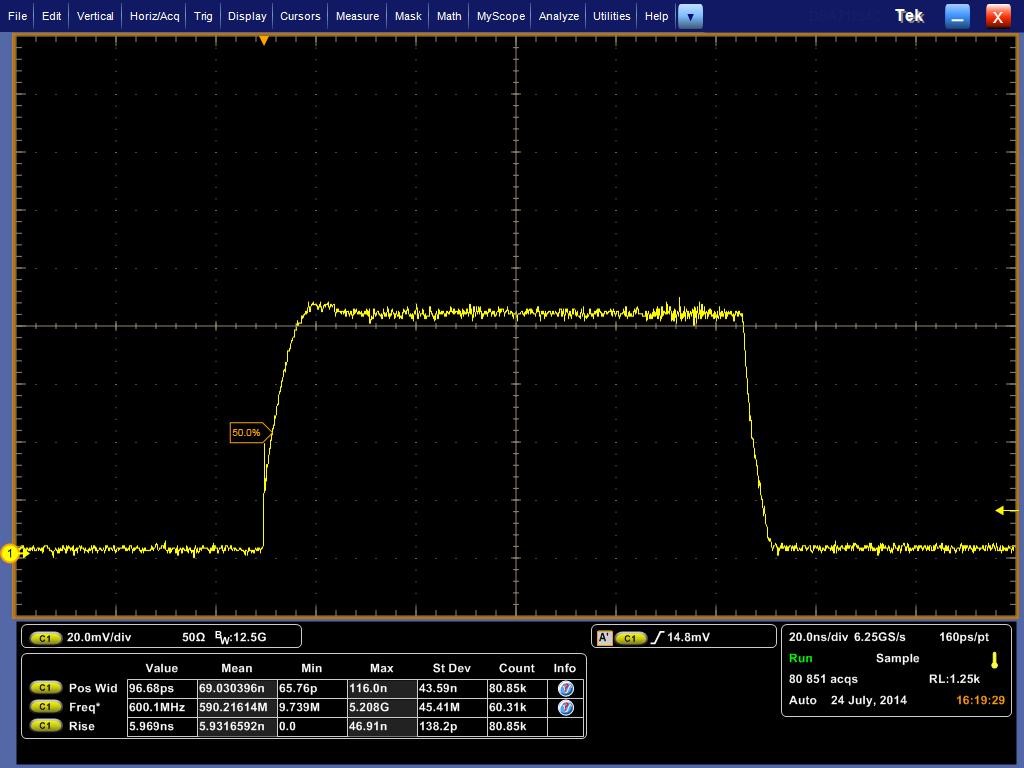Click the rising-edge slope icon in trigger readout
Viewport: 1024px width, 768px height.
661,637
